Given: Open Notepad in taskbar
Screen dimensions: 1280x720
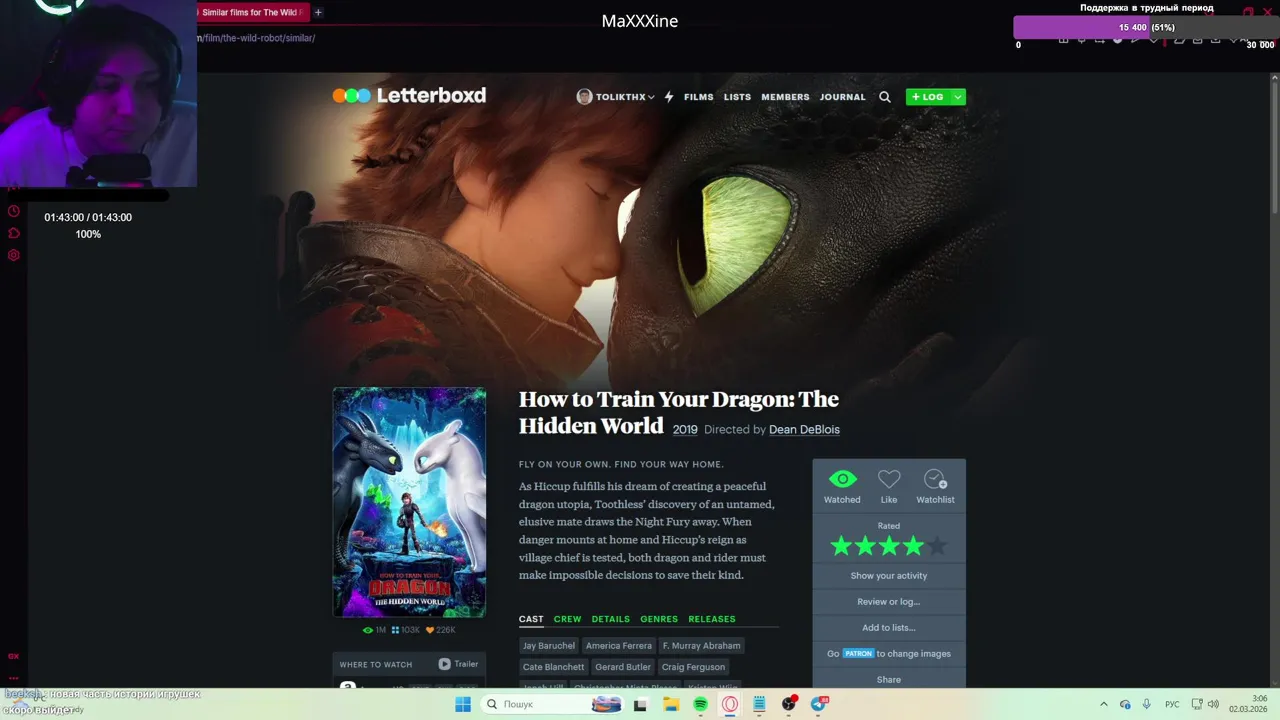Looking at the screenshot, I should 759,705.
